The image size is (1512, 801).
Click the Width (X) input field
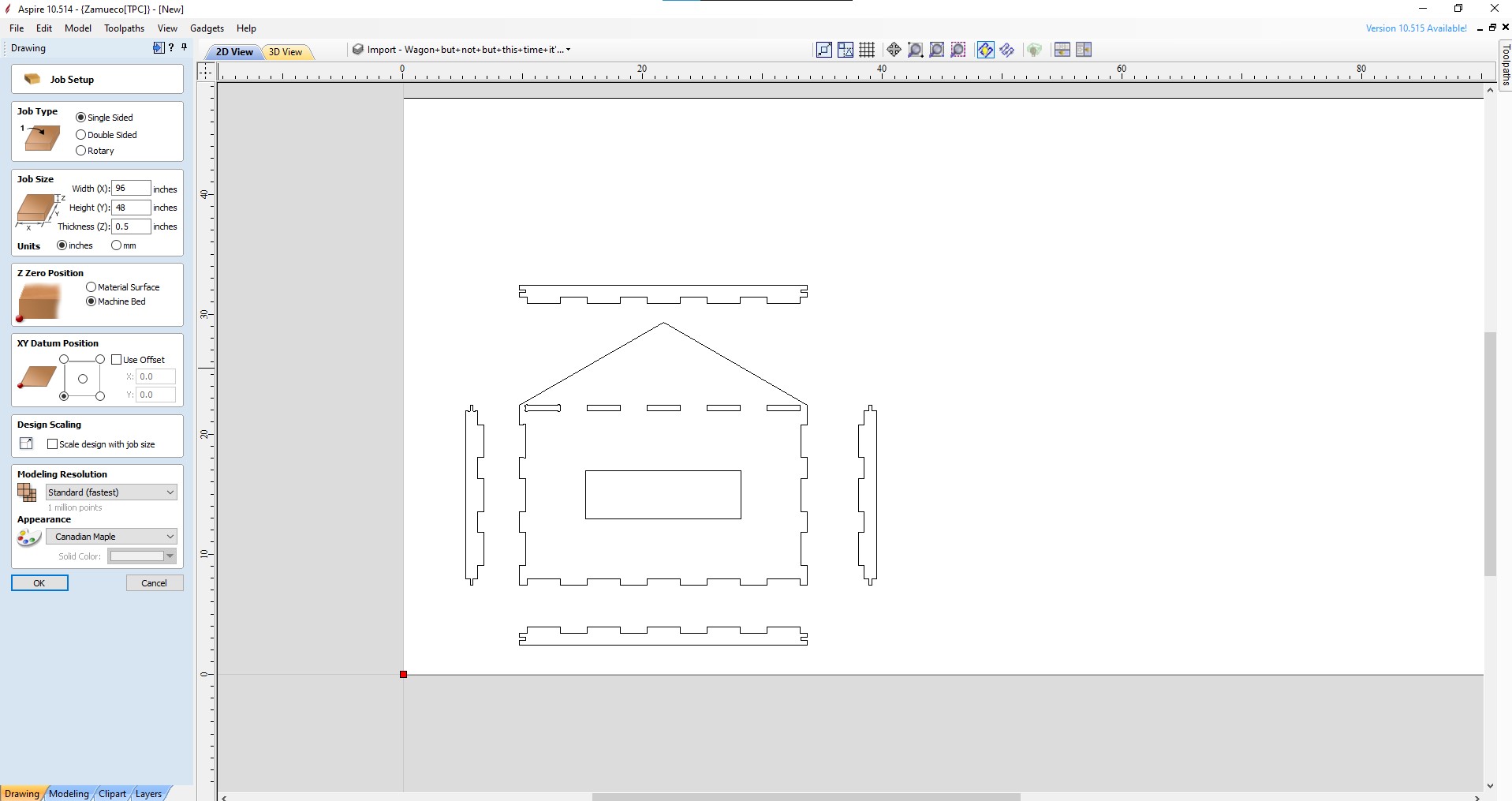point(131,188)
